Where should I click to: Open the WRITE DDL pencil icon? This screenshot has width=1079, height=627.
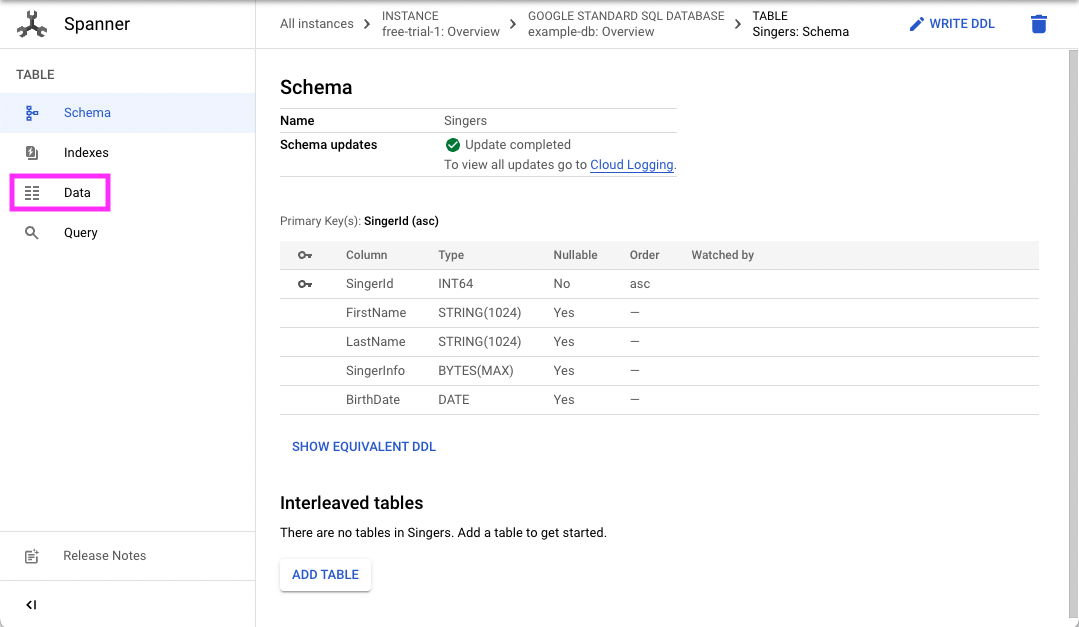[919, 23]
